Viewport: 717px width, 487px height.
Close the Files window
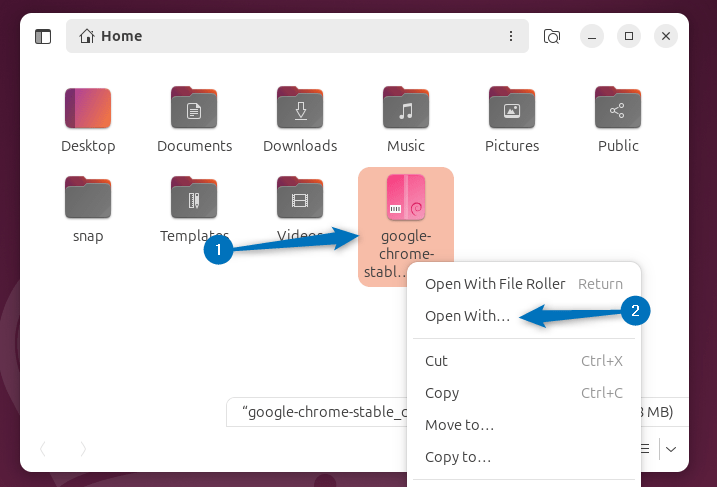[x=666, y=36]
